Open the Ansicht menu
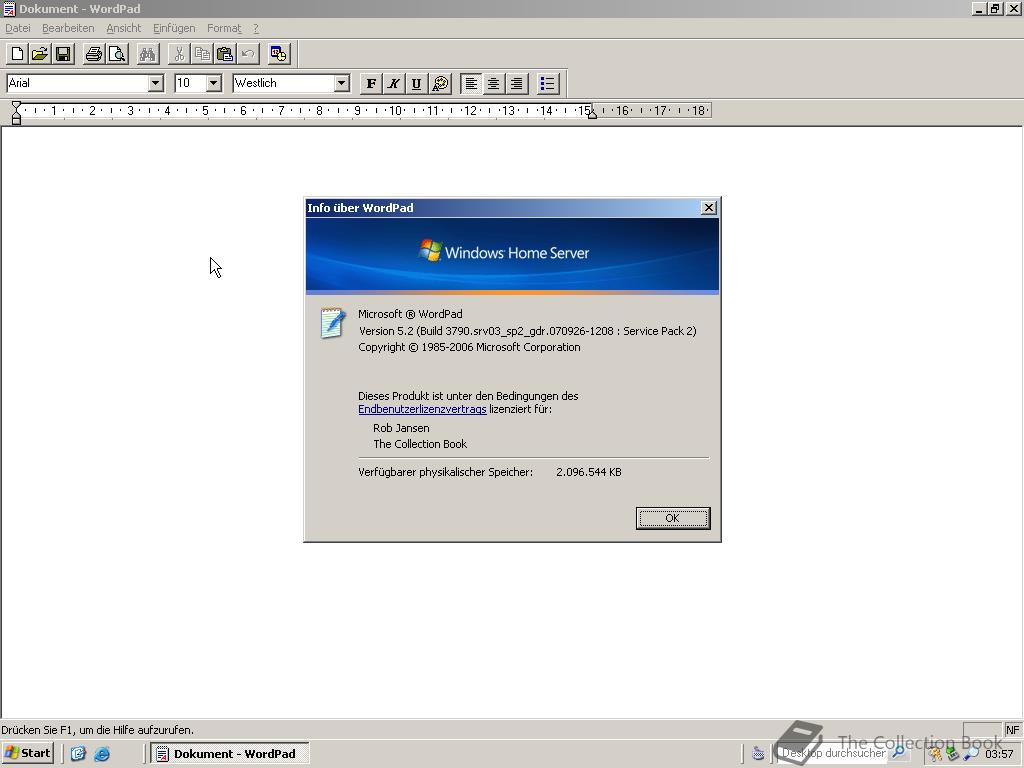 point(123,28)
